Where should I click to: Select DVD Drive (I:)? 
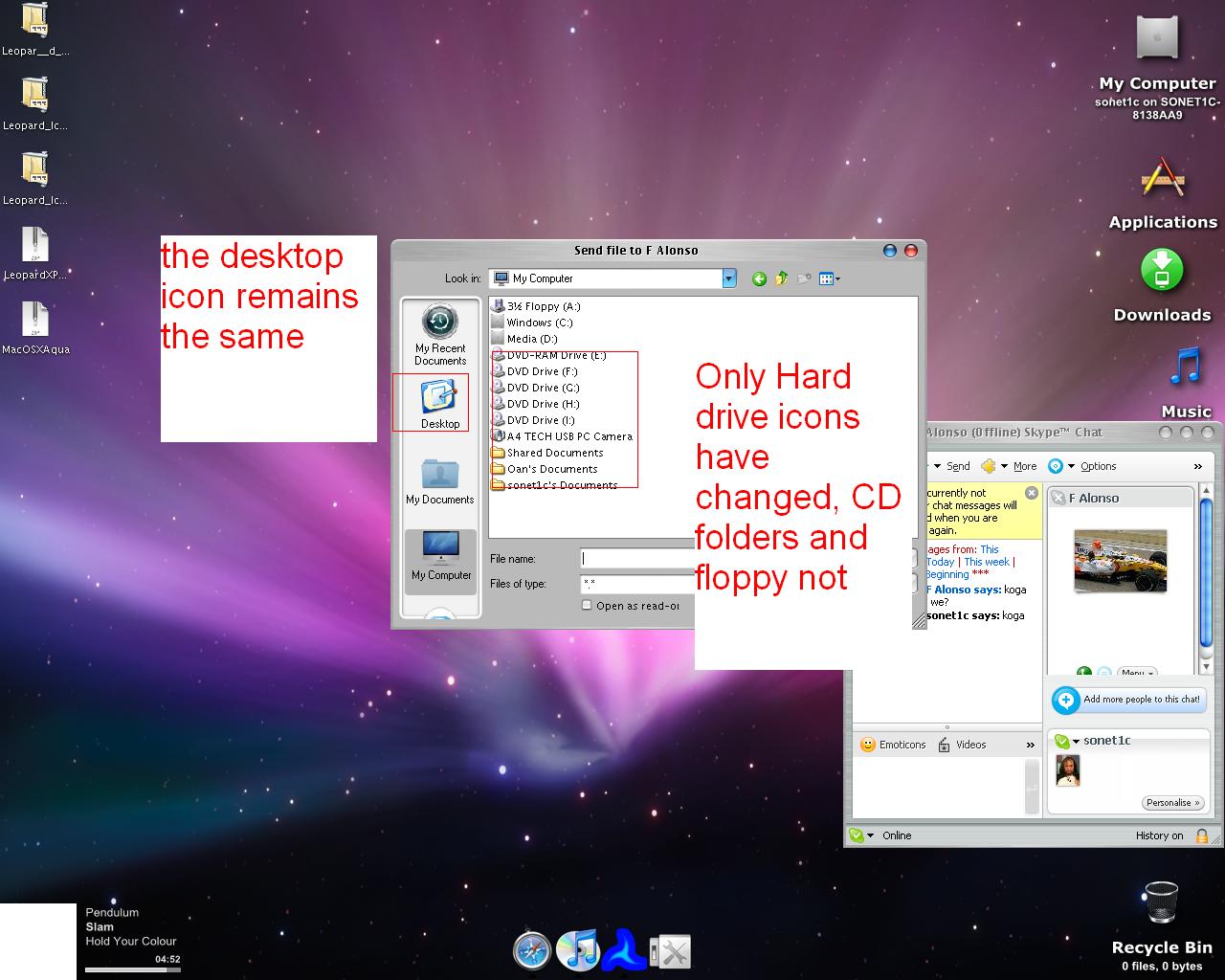coord(534,420)
